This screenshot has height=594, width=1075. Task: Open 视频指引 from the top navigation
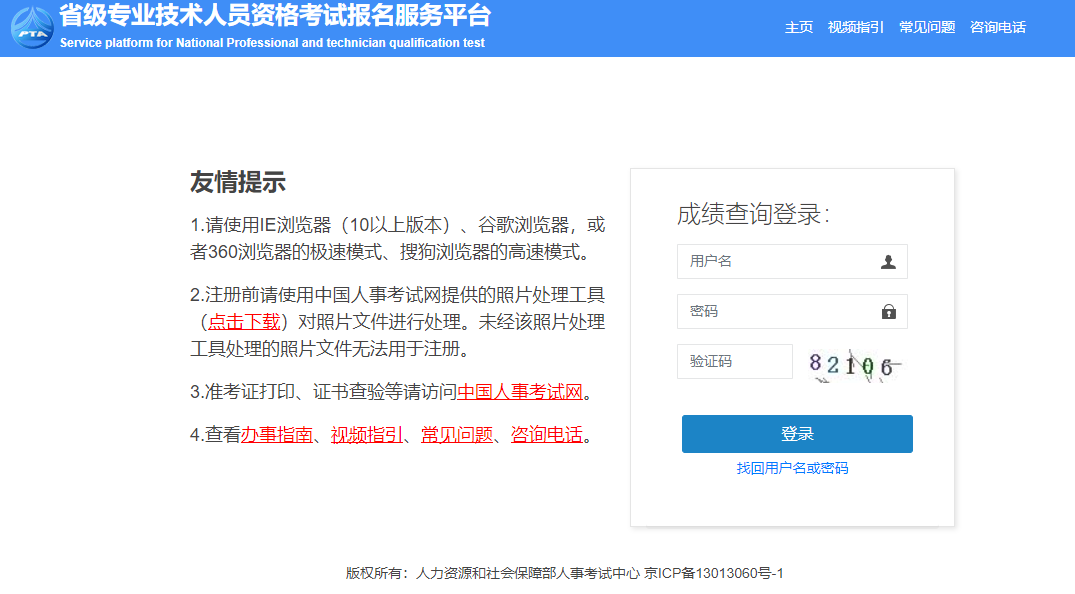click(x=855, y=27)
